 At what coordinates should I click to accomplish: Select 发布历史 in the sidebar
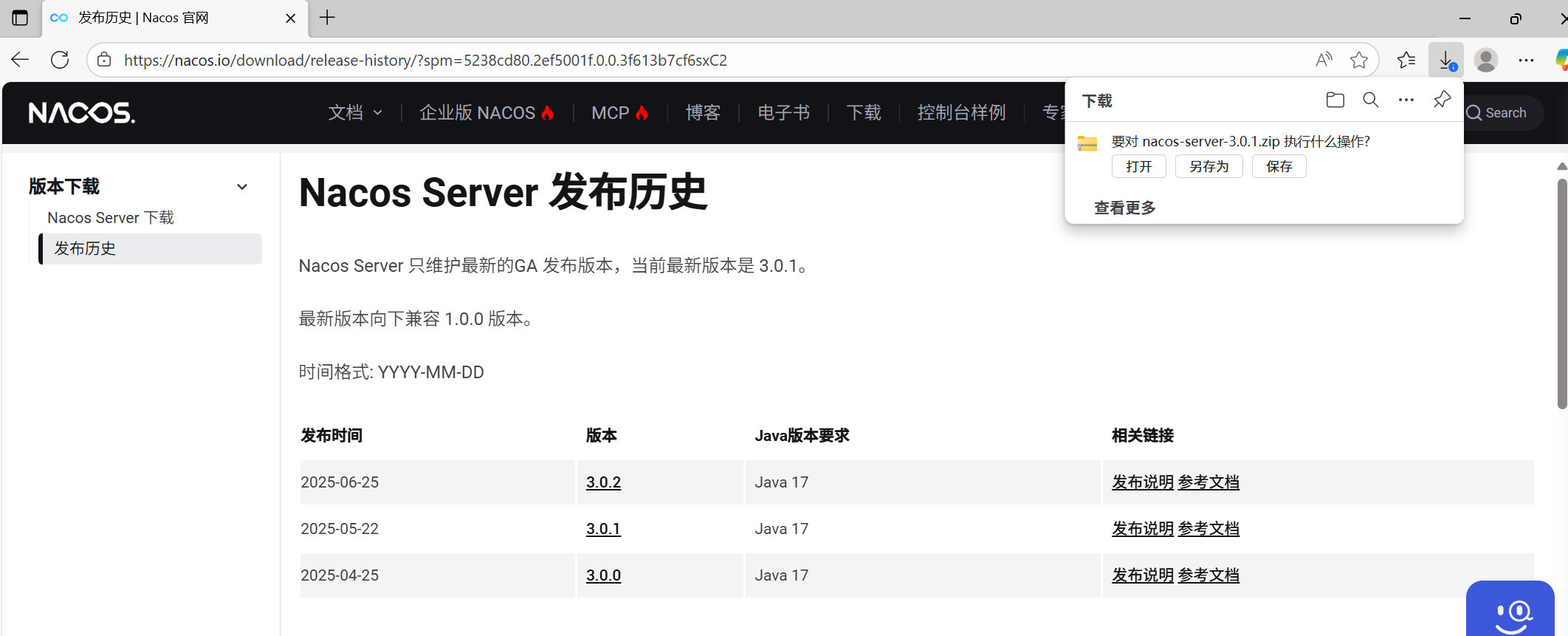tap(151, 249)
